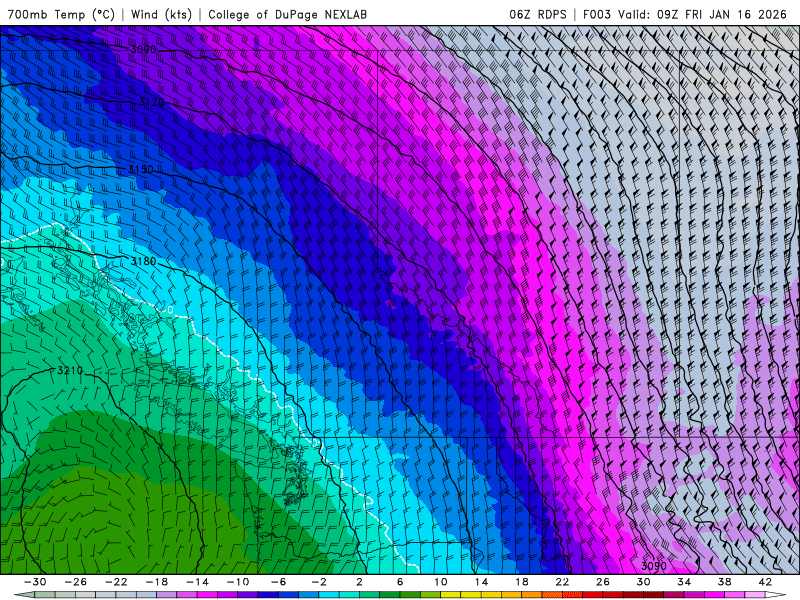Click the '0' freezing line label on the dashed contour
800x600 pixels.
pos(170,310)
